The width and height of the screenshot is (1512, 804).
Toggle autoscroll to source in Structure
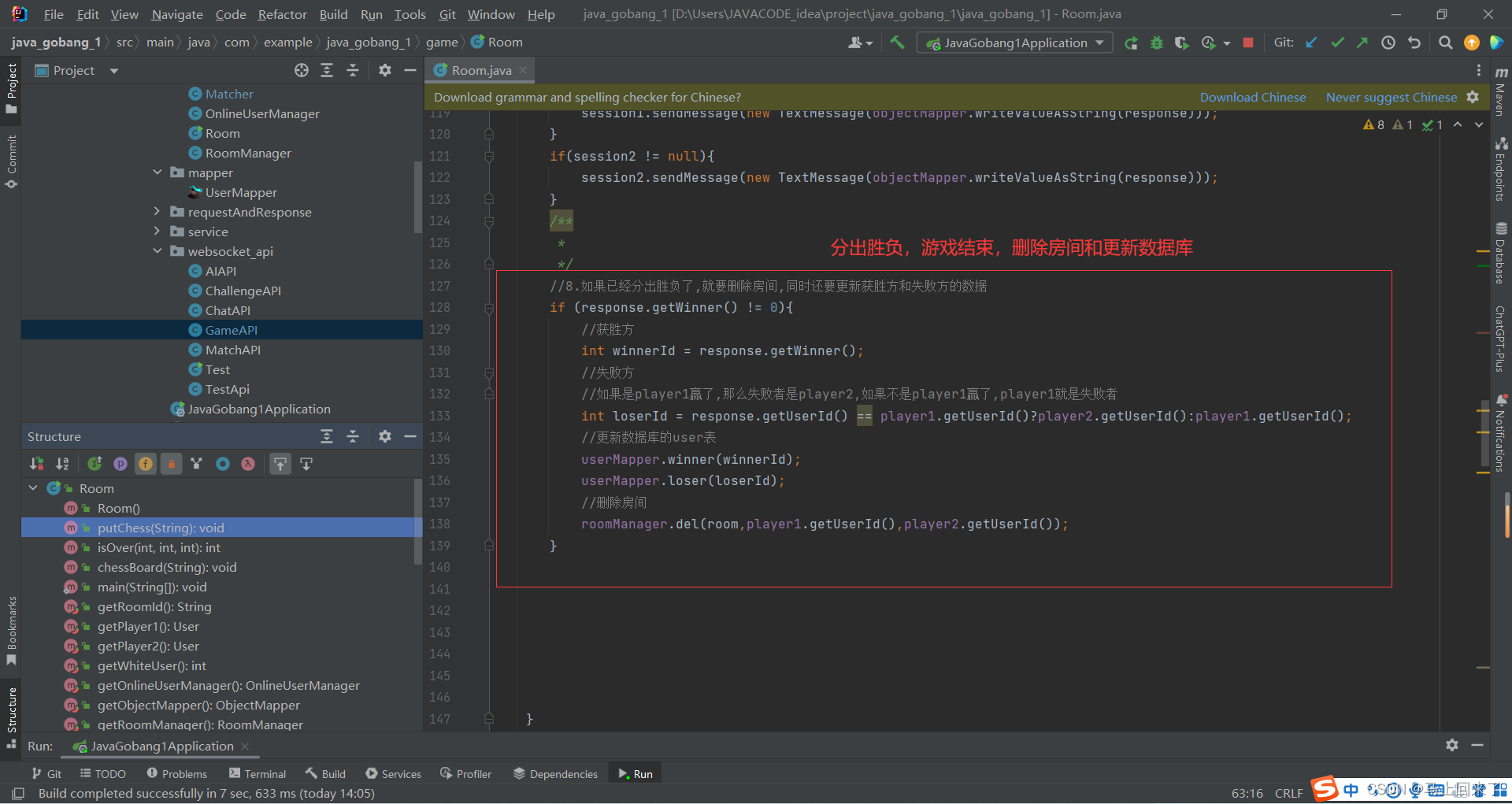pyautogui.click(x=280, y=464)
